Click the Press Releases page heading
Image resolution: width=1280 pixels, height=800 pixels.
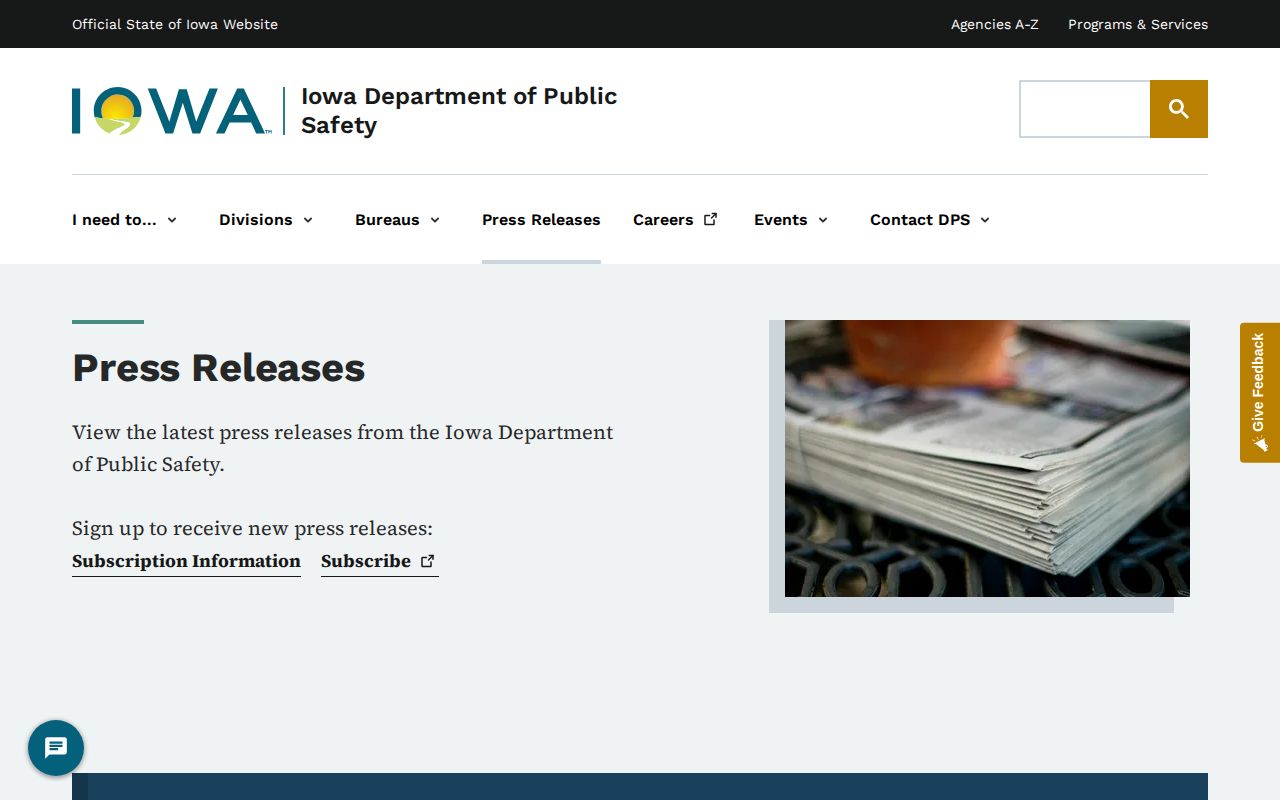[219, 368]
